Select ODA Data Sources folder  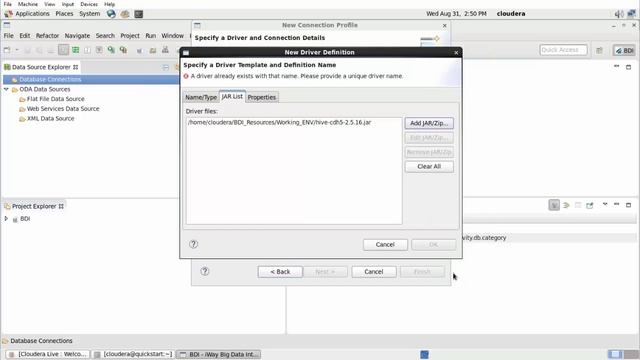tap(44, 89)
